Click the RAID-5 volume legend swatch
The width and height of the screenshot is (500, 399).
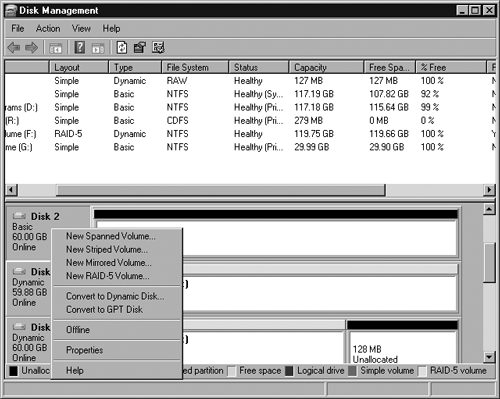point(422,371)
